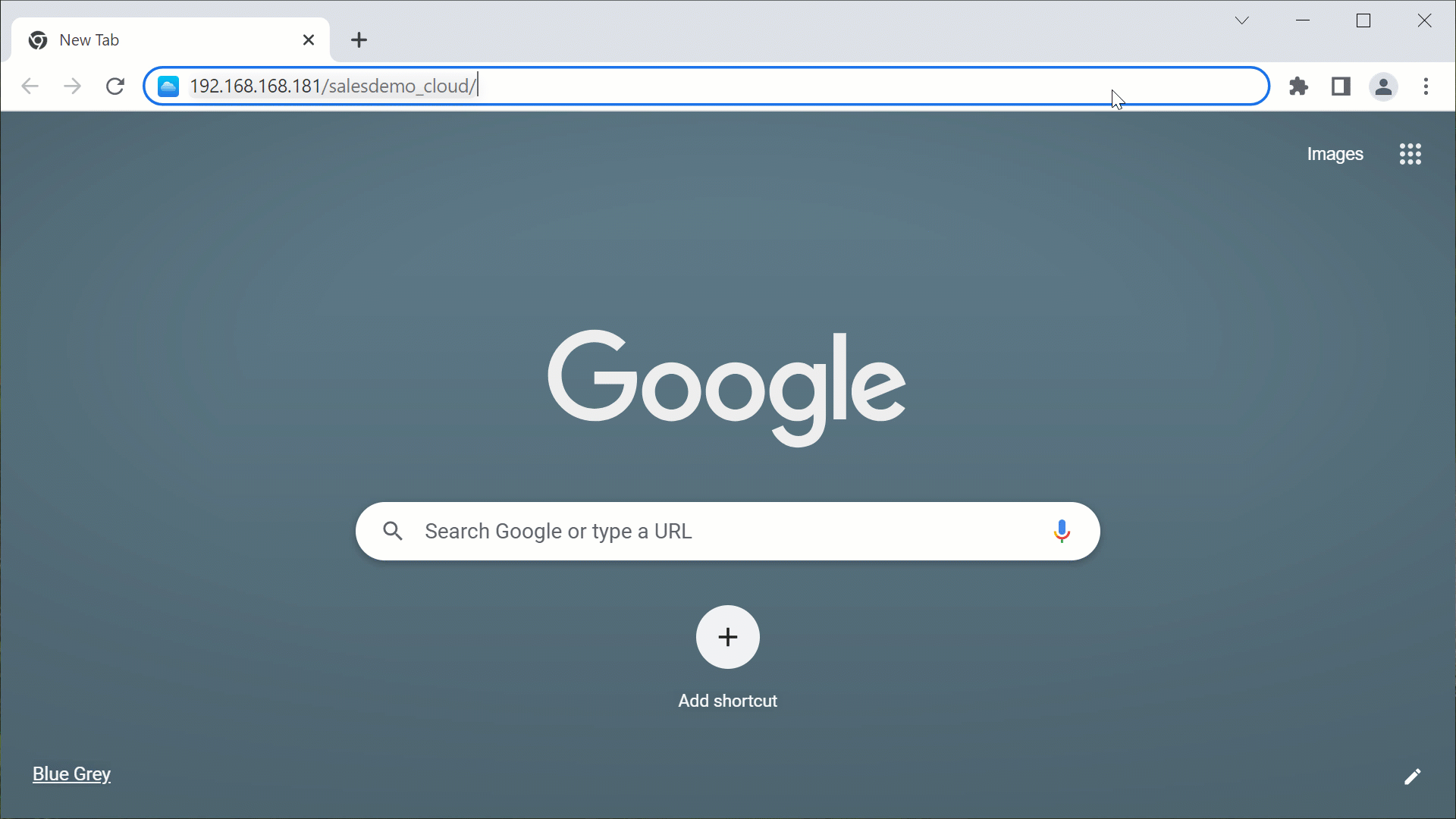Close the Chrome window
This screenshot has height=819, width=1456.
[1424, 20]
